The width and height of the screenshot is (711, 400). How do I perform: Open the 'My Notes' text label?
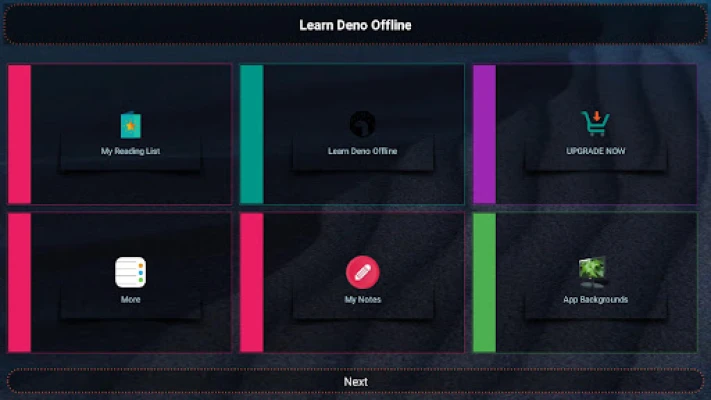[362, 299]
